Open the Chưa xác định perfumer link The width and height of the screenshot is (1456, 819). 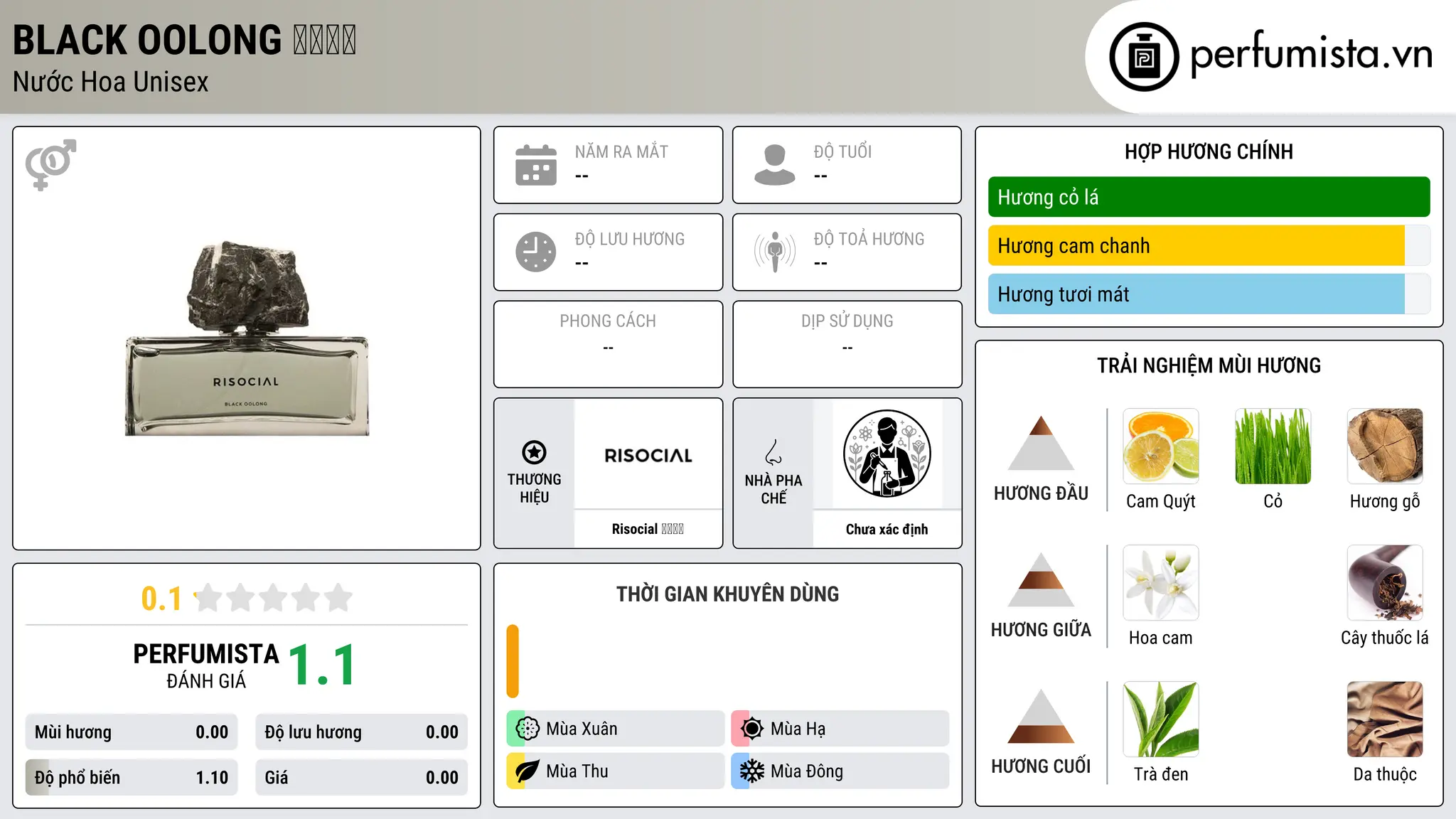coord(887,529)
